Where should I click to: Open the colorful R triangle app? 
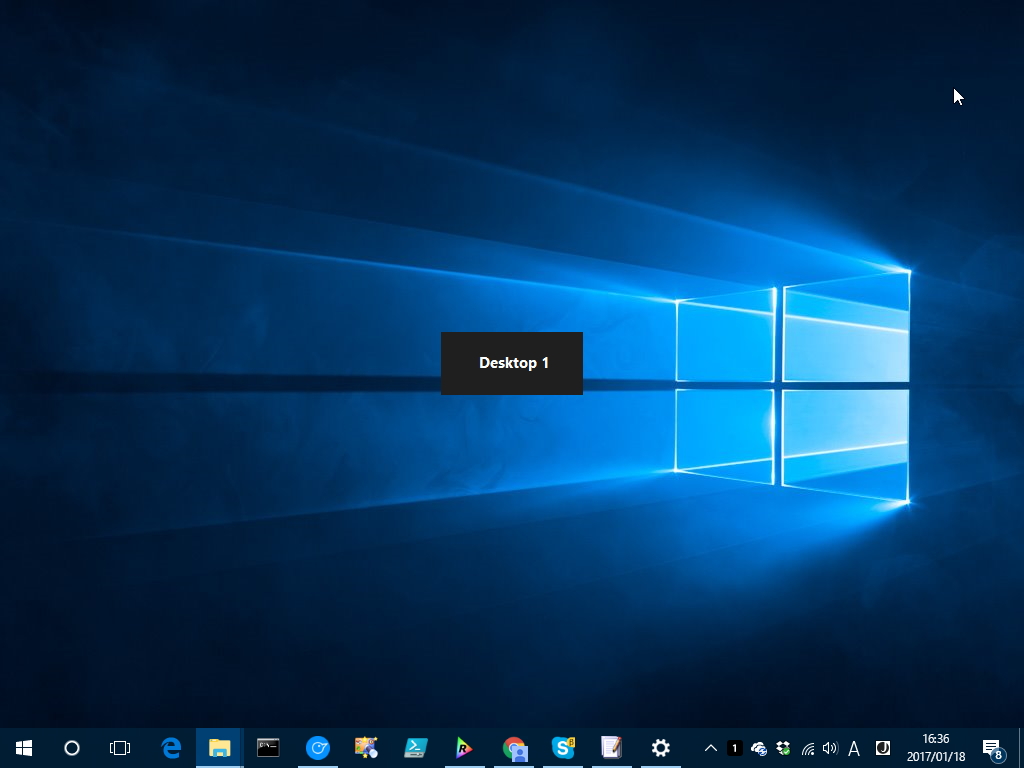(464, 748)
